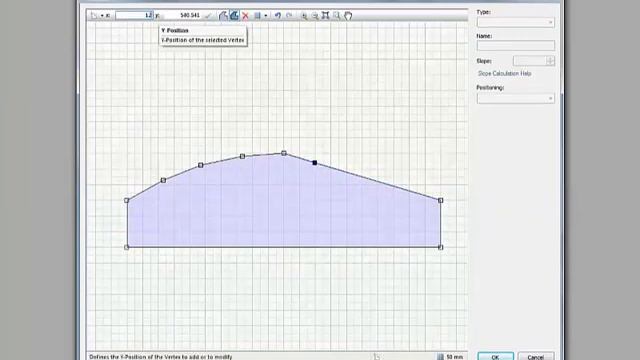Click the X position input field
640x360 pixels.
click(x=134, y=16)
